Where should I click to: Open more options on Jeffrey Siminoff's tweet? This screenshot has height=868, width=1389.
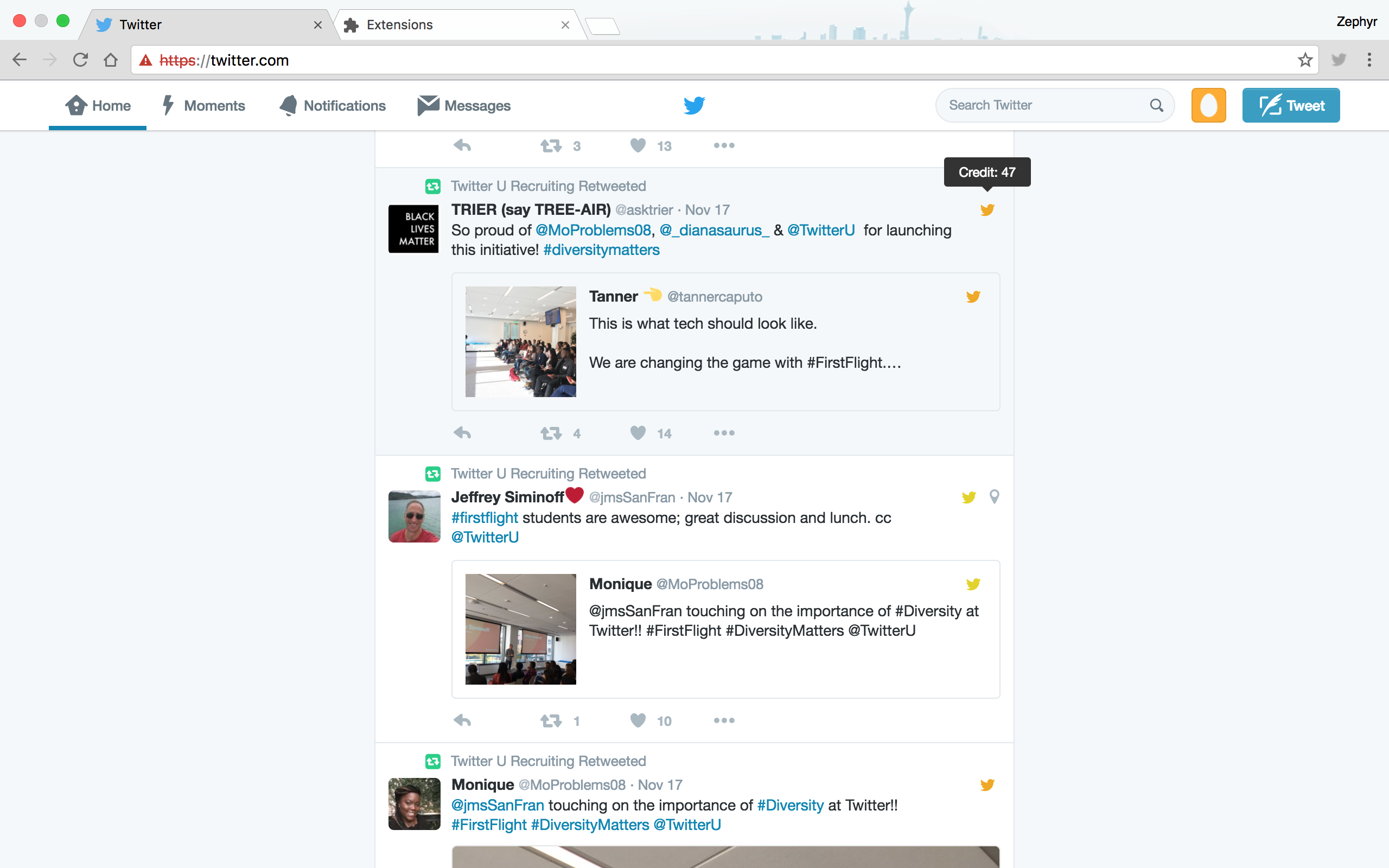coord(724,720)
